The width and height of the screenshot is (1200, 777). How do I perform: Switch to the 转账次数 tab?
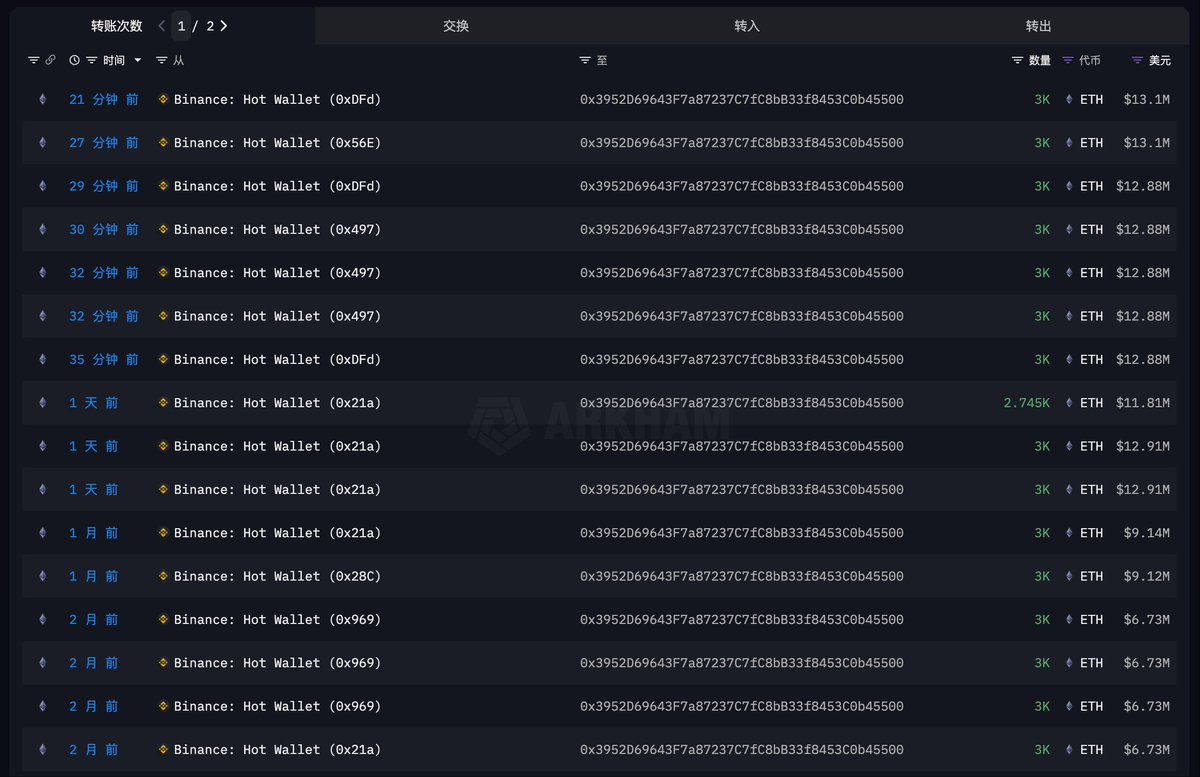pos(117,26)
